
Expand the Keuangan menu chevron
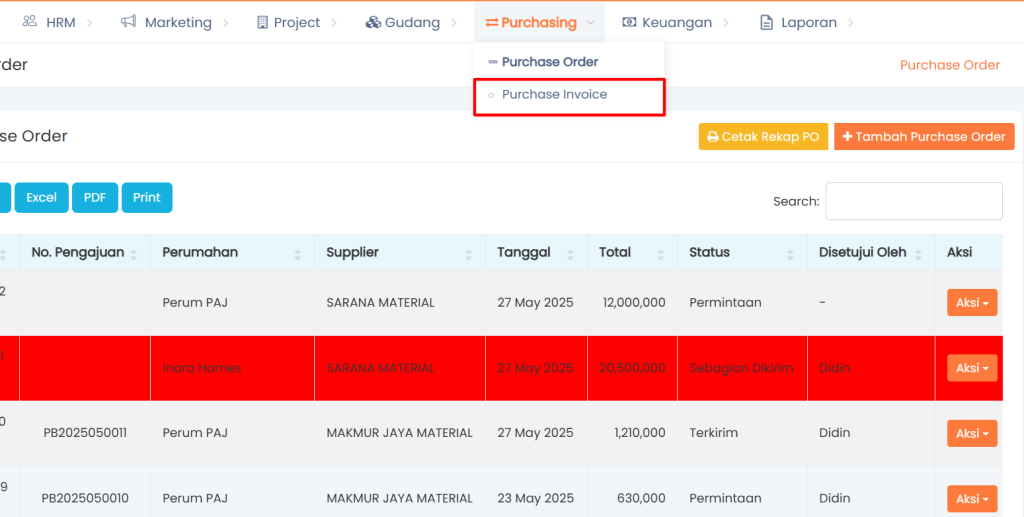point(727,22)
